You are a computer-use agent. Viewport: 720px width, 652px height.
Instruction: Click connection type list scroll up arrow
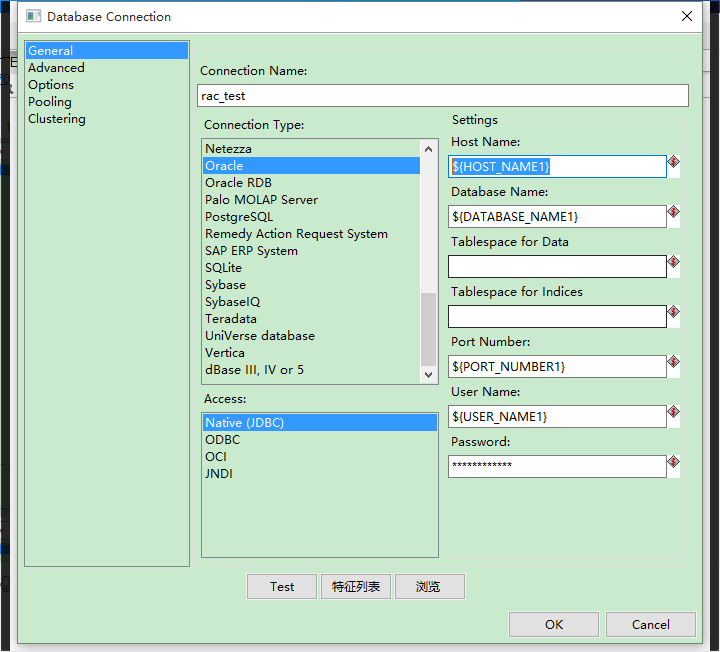(428, 149)
